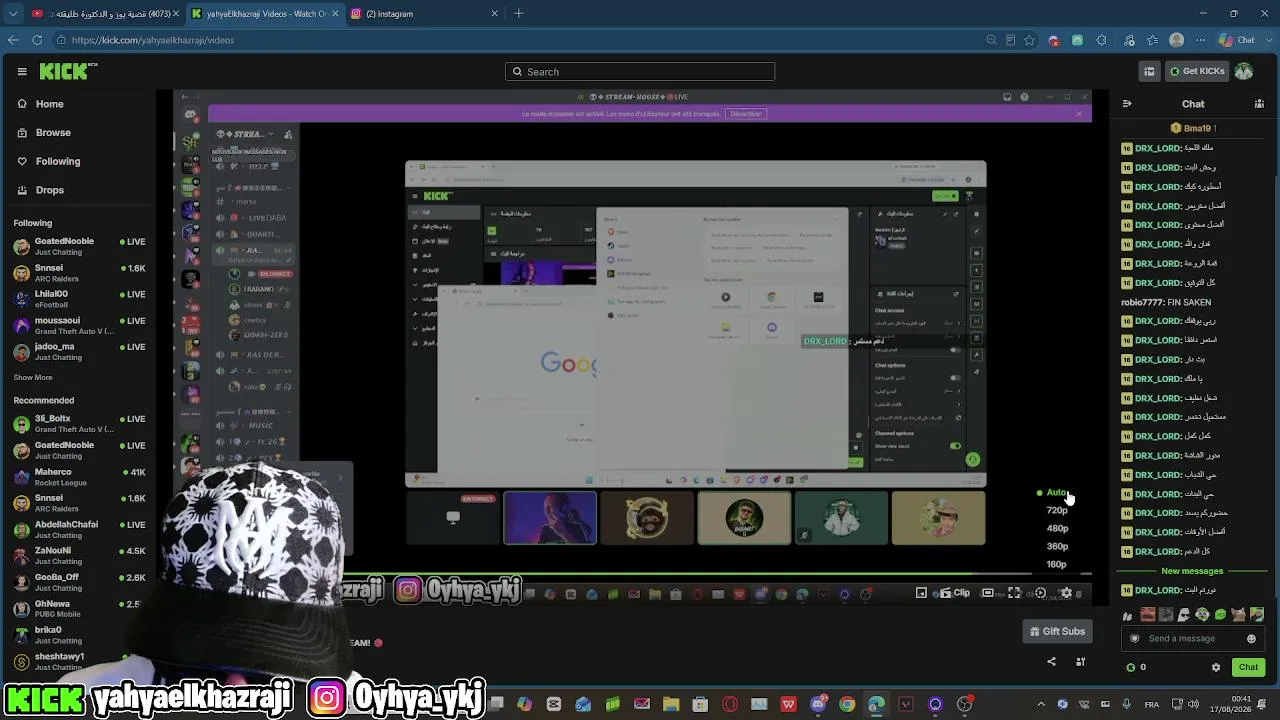
Task: Select Auto video quality
Action: pyautogui.click(x=1055, y=493)
